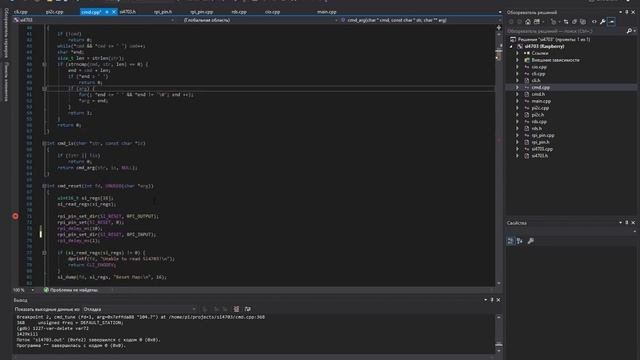The width and height of the screenshot is (640, 360).
Task: Open the global scope dropdown
Action: (x=259, y=20)
